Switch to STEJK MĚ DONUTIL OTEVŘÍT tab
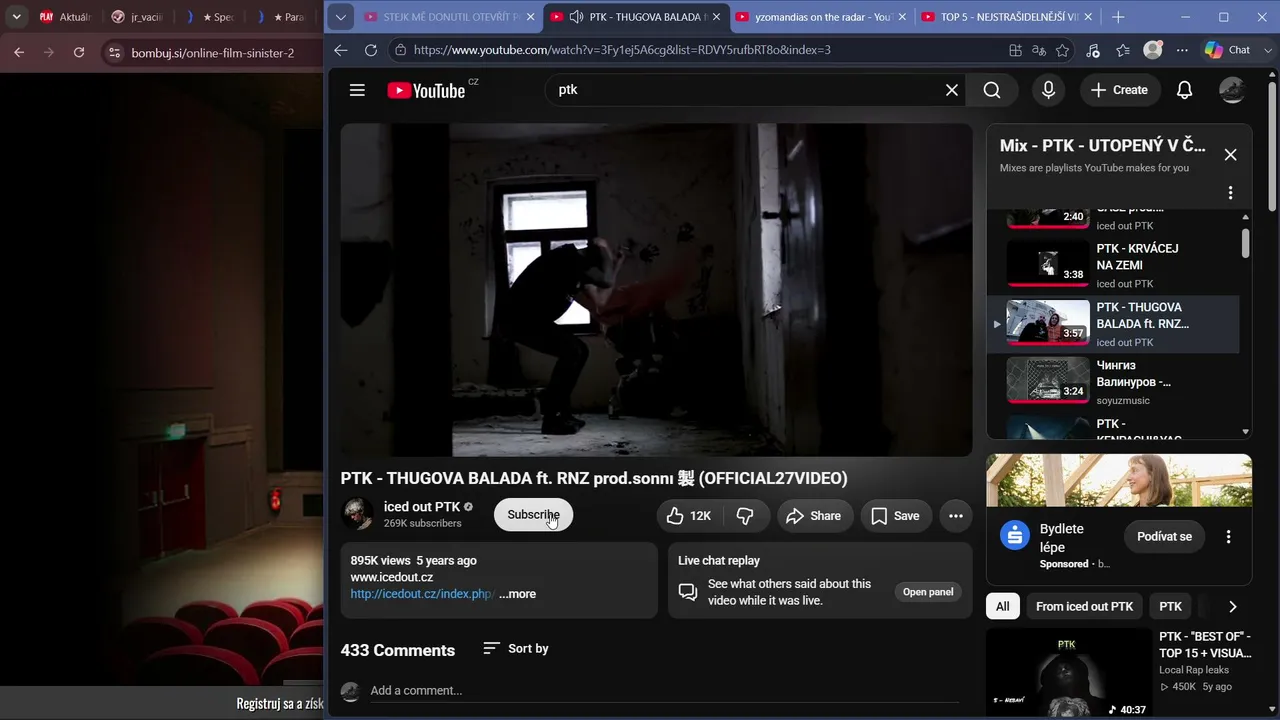The height and width of the screenshot is (720, 1280). click(449, 17)
